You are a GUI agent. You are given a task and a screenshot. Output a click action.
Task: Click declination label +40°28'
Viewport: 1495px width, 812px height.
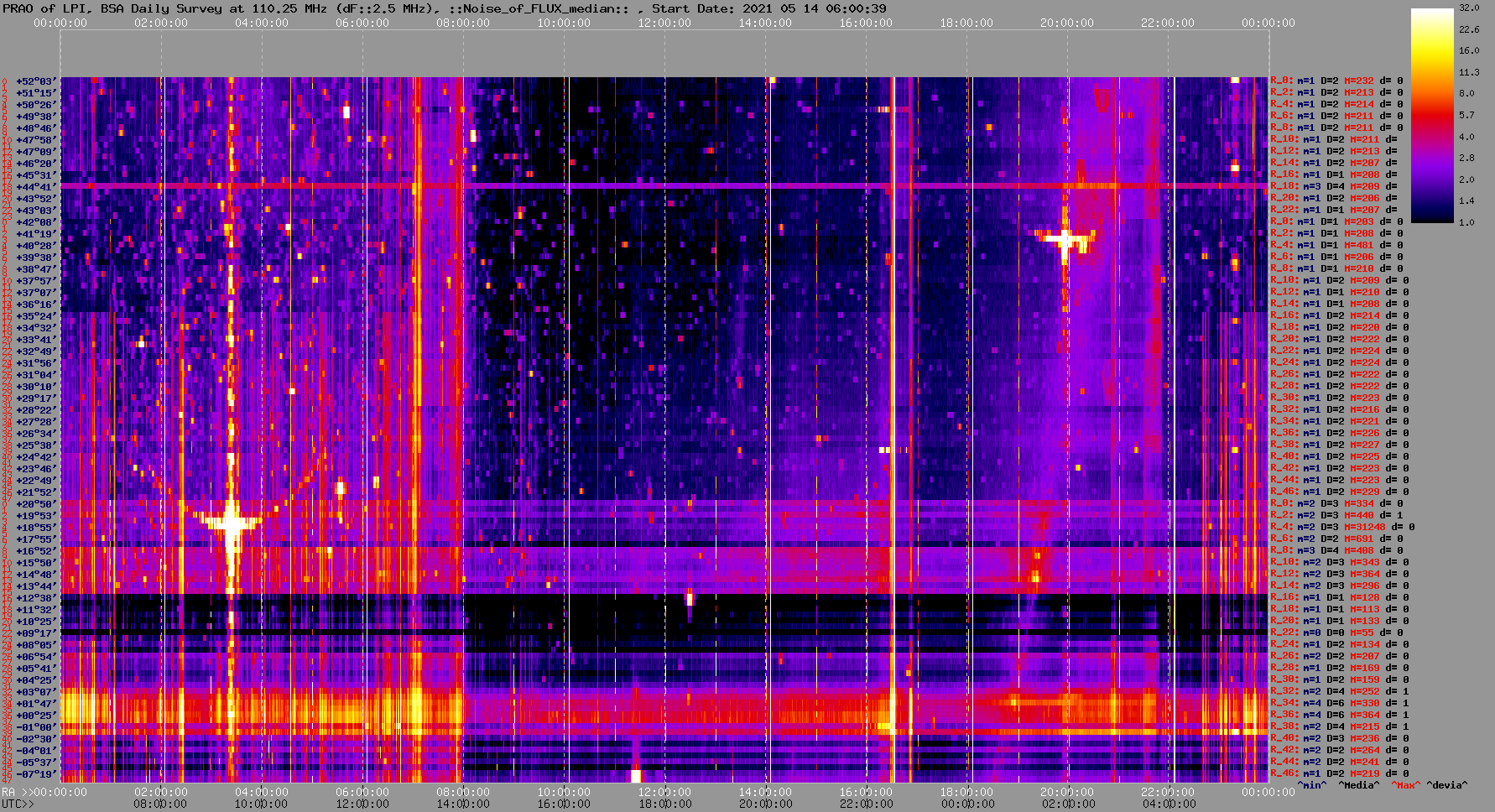36,246
